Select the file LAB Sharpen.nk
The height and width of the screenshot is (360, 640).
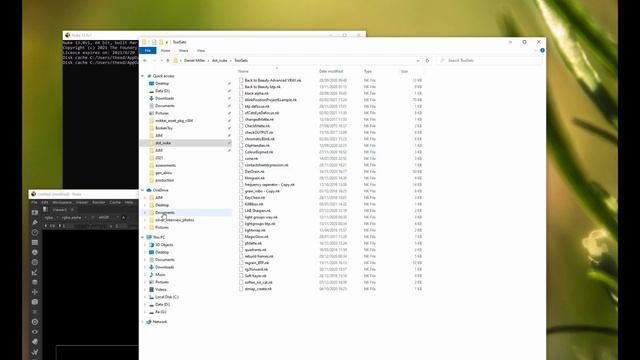point(257,211)
